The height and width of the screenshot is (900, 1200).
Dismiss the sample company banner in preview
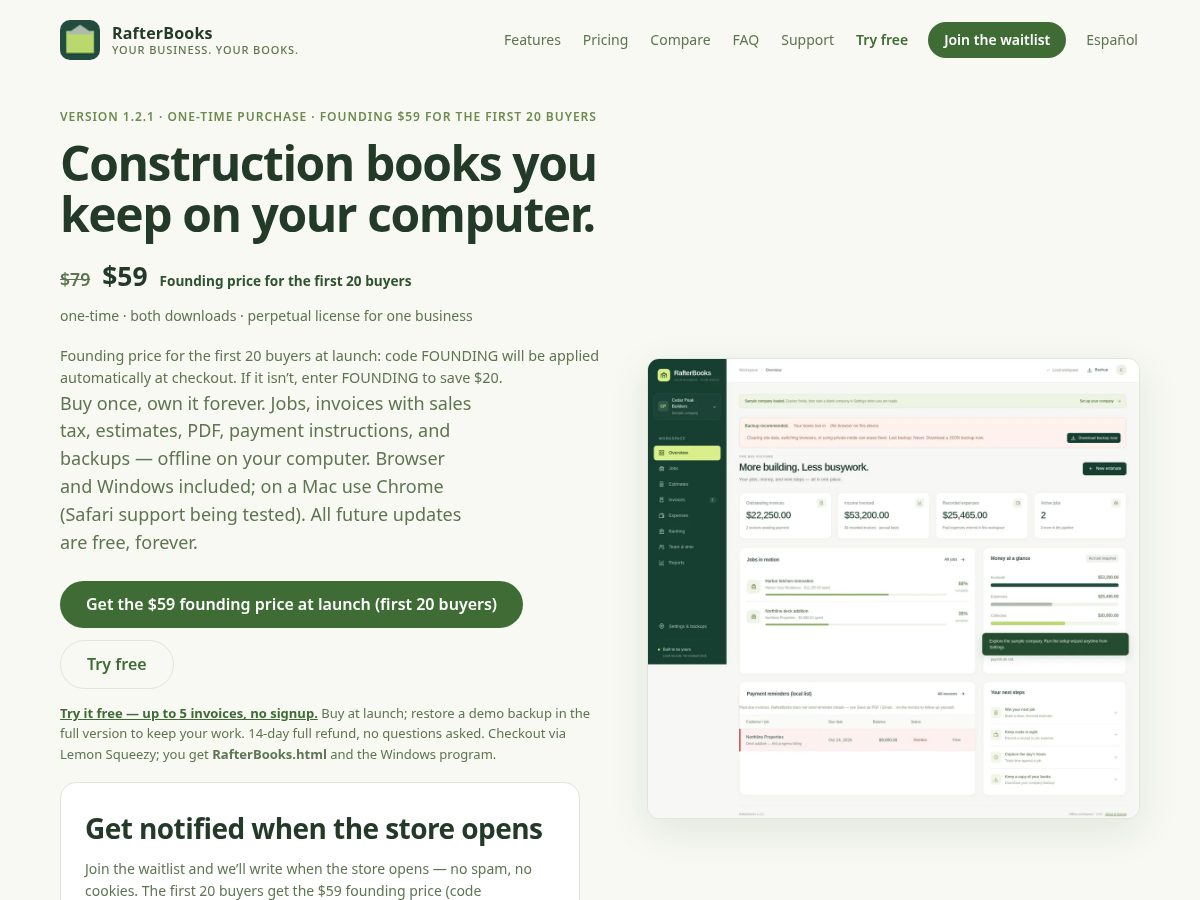coord(1120,401)
